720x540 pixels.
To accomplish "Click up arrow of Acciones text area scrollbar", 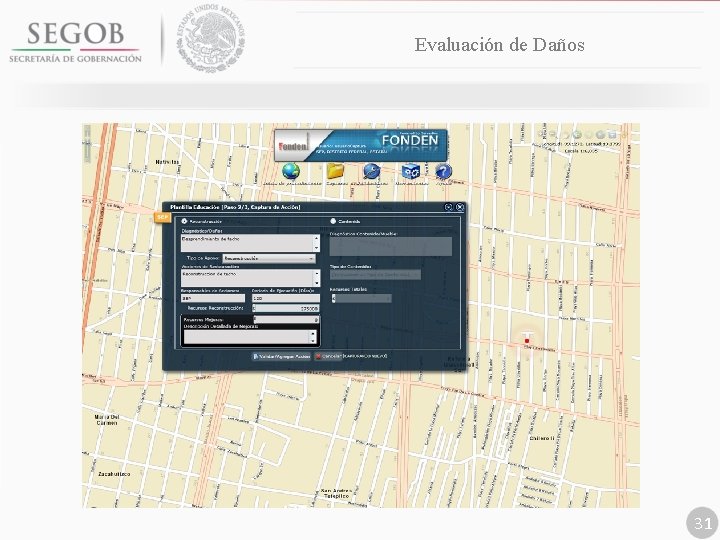I will [316, 273].
